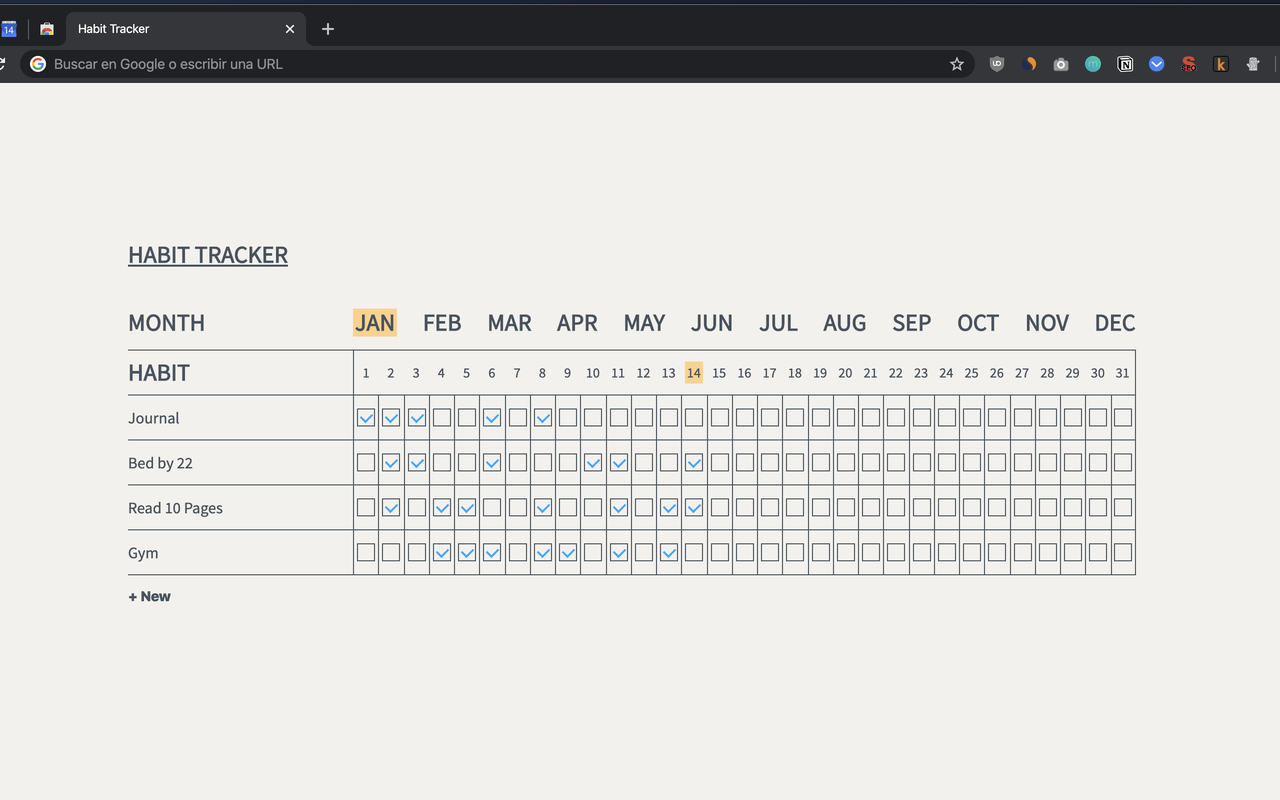Select the DEC month tab
The image size is (1280, 800).
point(1114,323)
